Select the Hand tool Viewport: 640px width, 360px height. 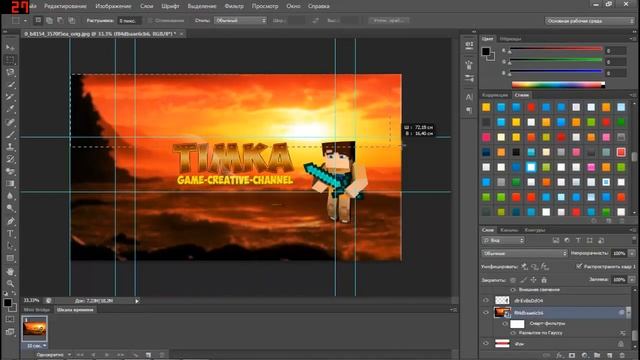[10, 271]
